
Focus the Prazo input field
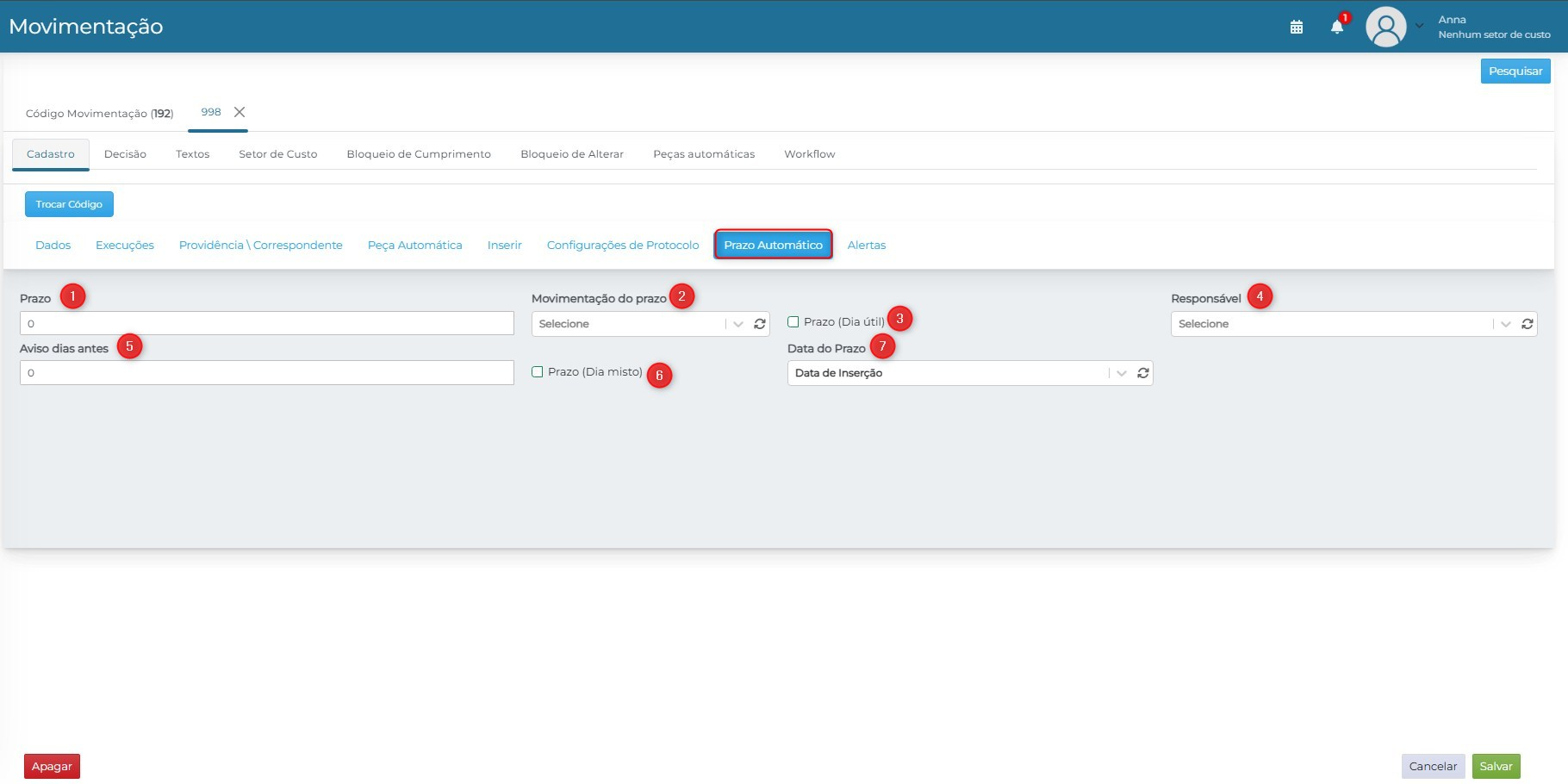point(267,324)
